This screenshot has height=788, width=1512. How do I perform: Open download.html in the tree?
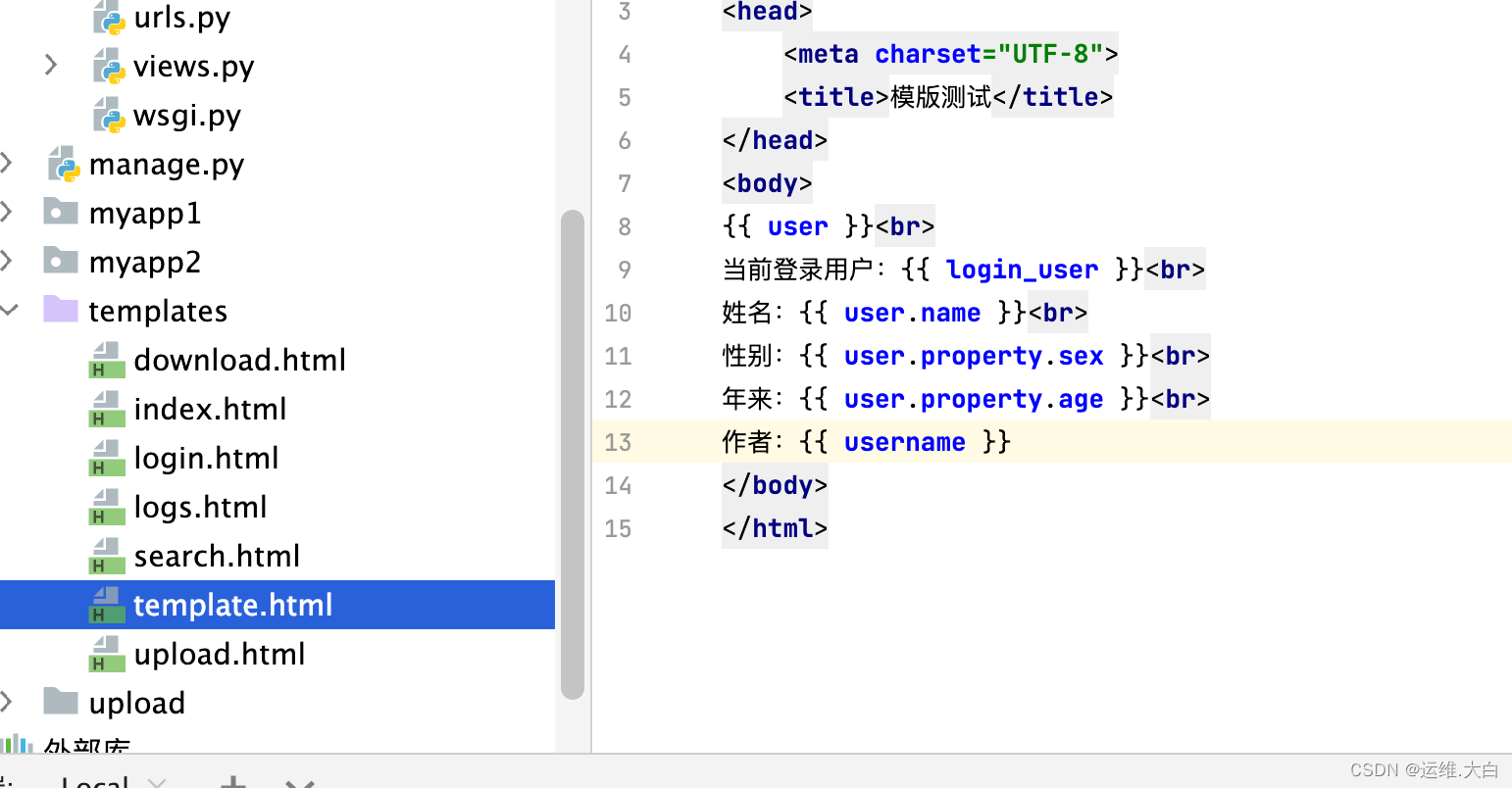coord(240,360)
